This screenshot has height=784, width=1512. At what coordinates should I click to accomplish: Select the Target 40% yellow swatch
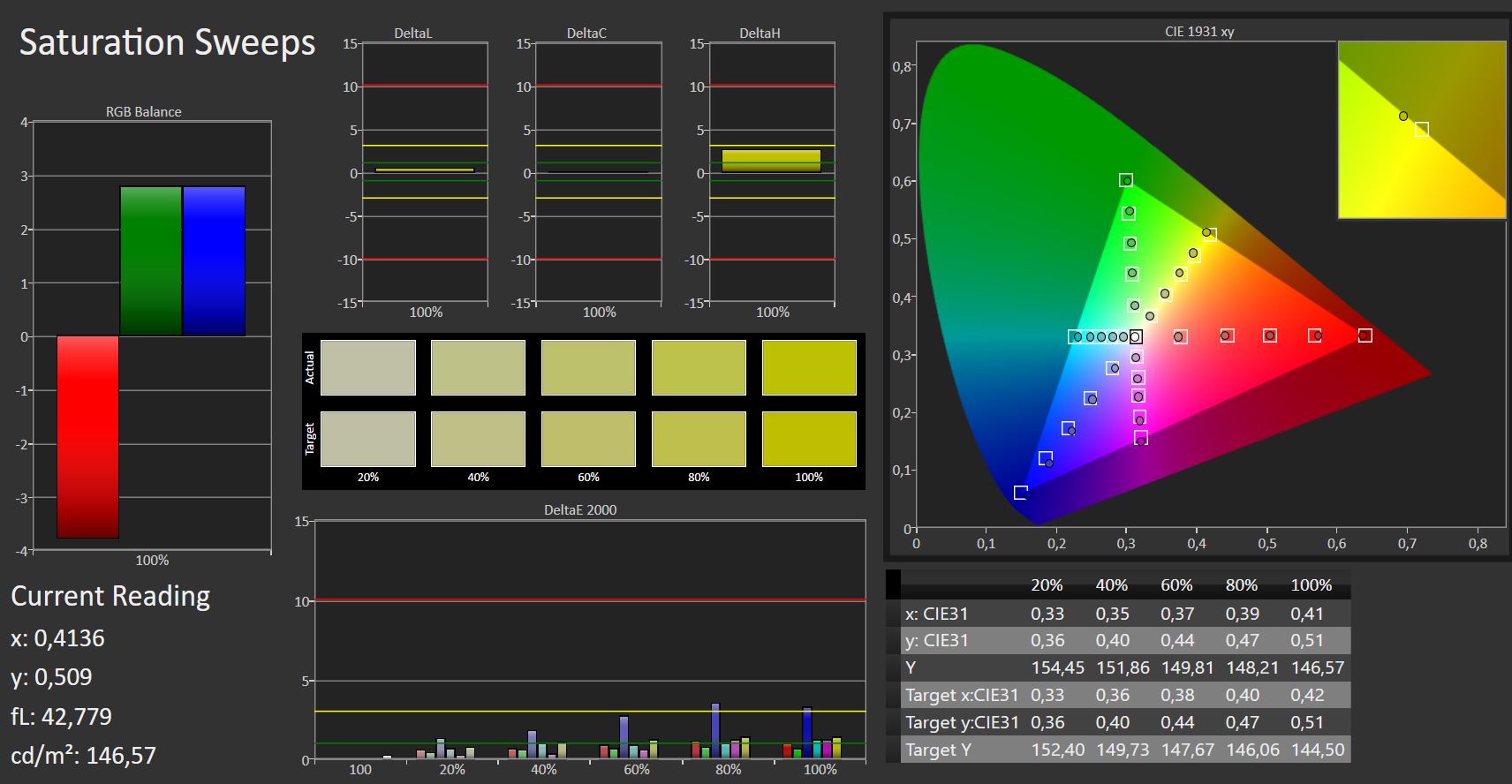478,439
